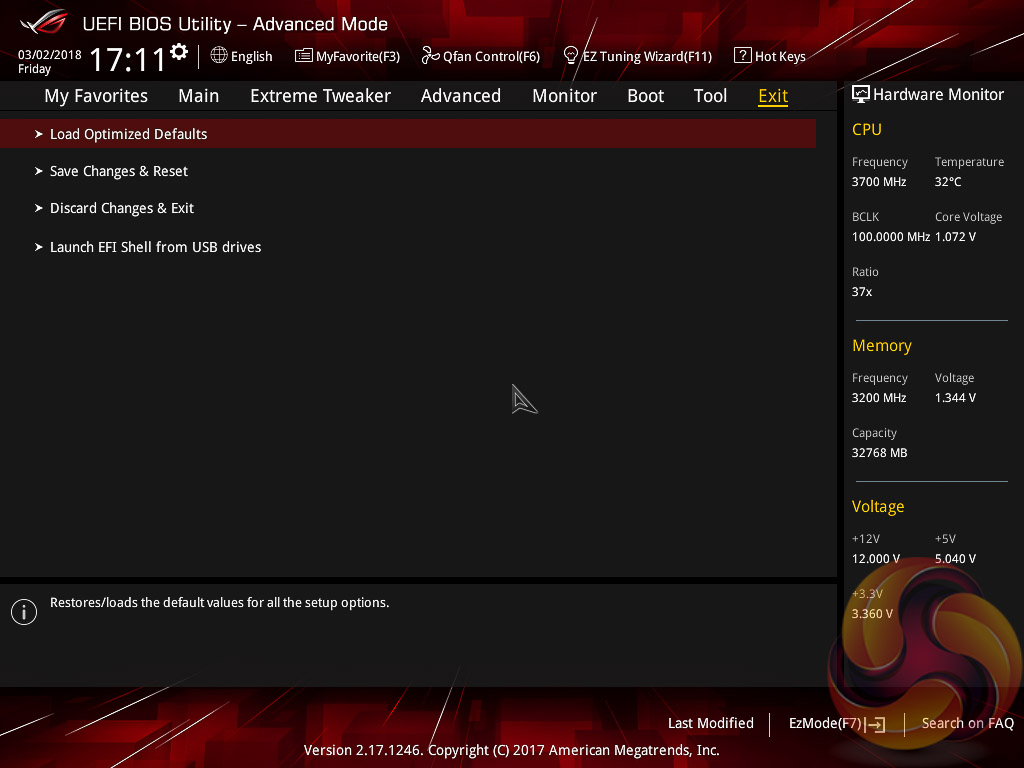The image size is (1024, 768).
Task: Expand the Launch EFI Shell arrow
Action: pyautogui.click(x=39, y=247)
